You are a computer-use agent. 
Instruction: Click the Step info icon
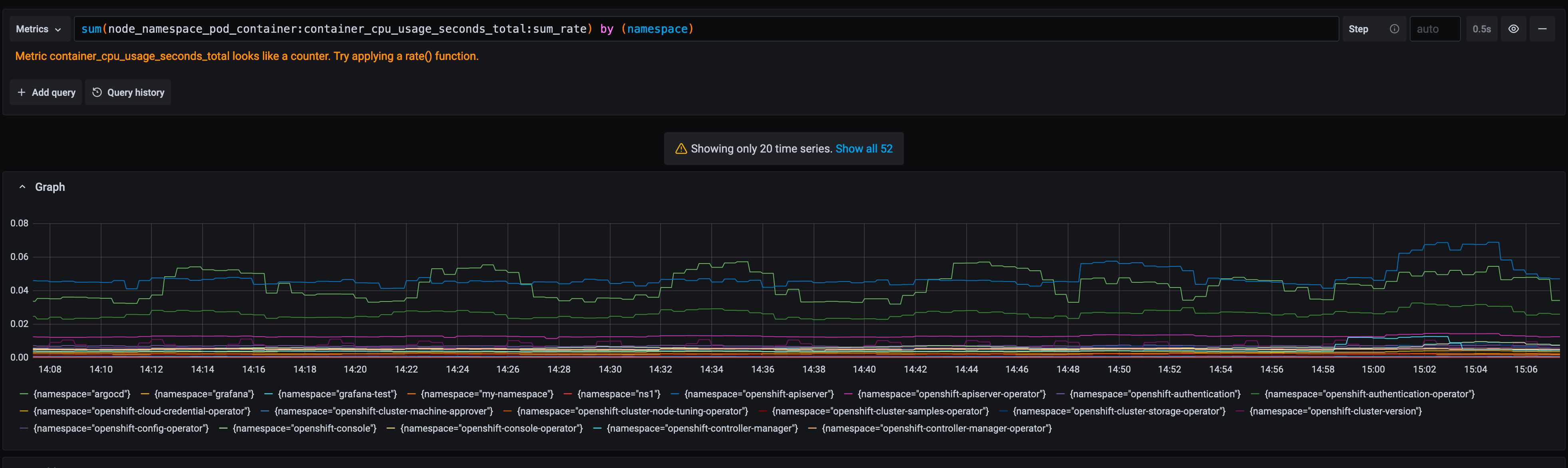[x=1394, y=29]
